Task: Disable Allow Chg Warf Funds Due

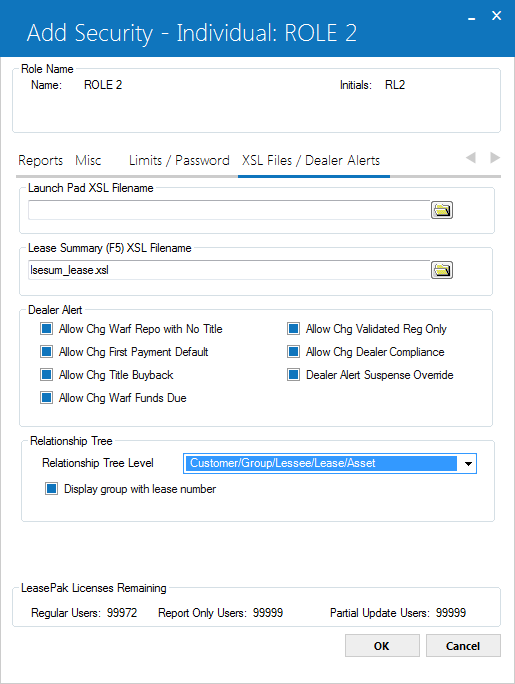Action: pyautogui.click(x=47, y=398)
